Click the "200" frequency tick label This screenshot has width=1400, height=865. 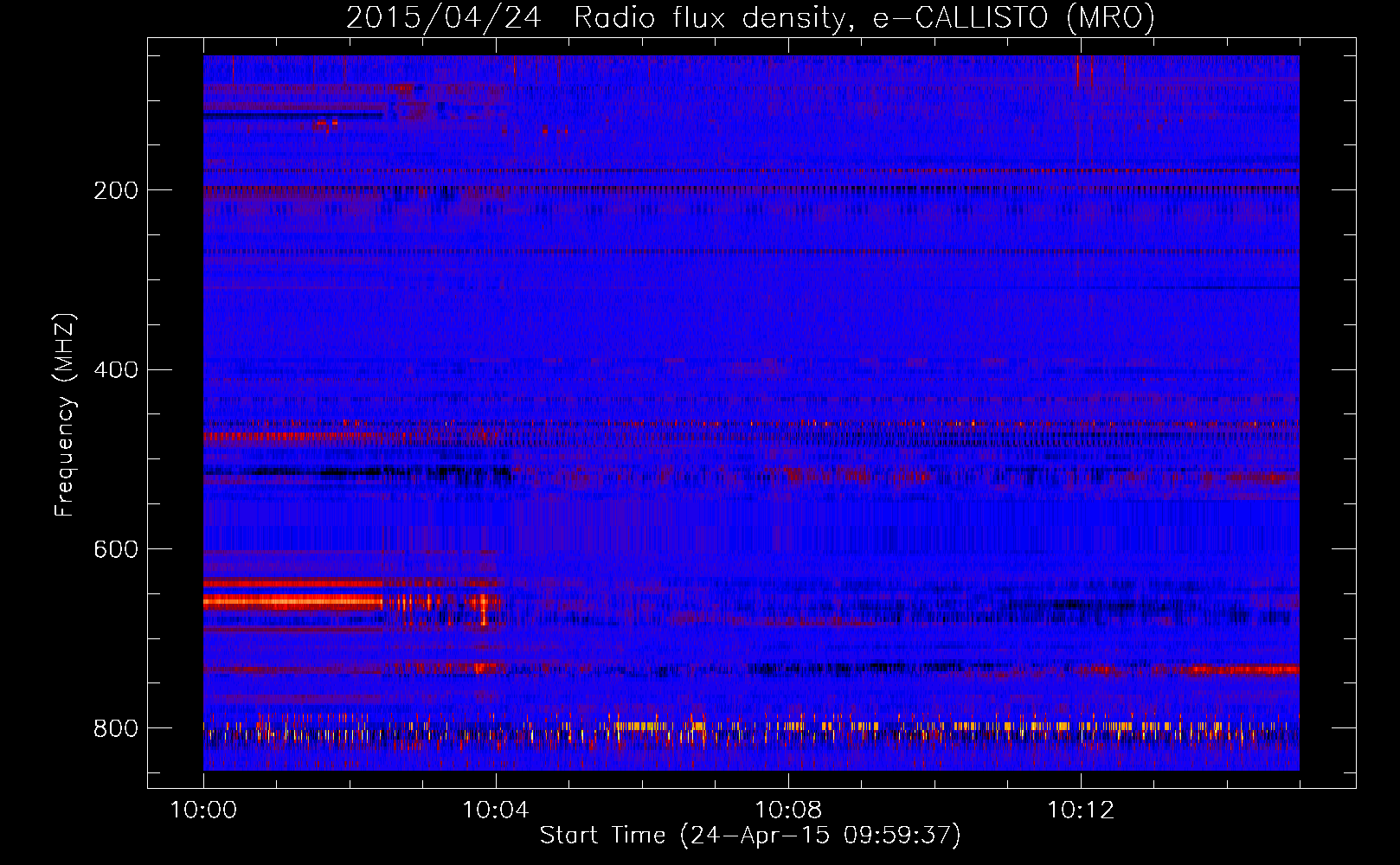[115, 190]
